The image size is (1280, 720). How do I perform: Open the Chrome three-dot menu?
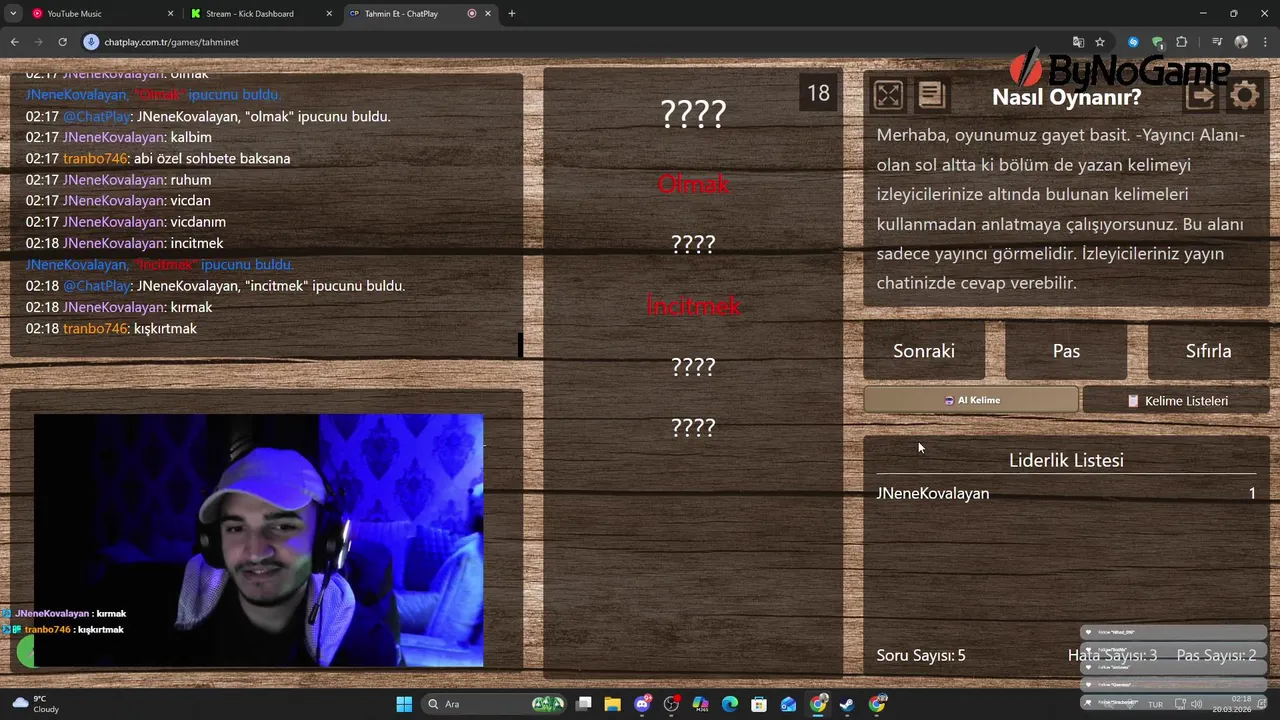click(1264, 42)
